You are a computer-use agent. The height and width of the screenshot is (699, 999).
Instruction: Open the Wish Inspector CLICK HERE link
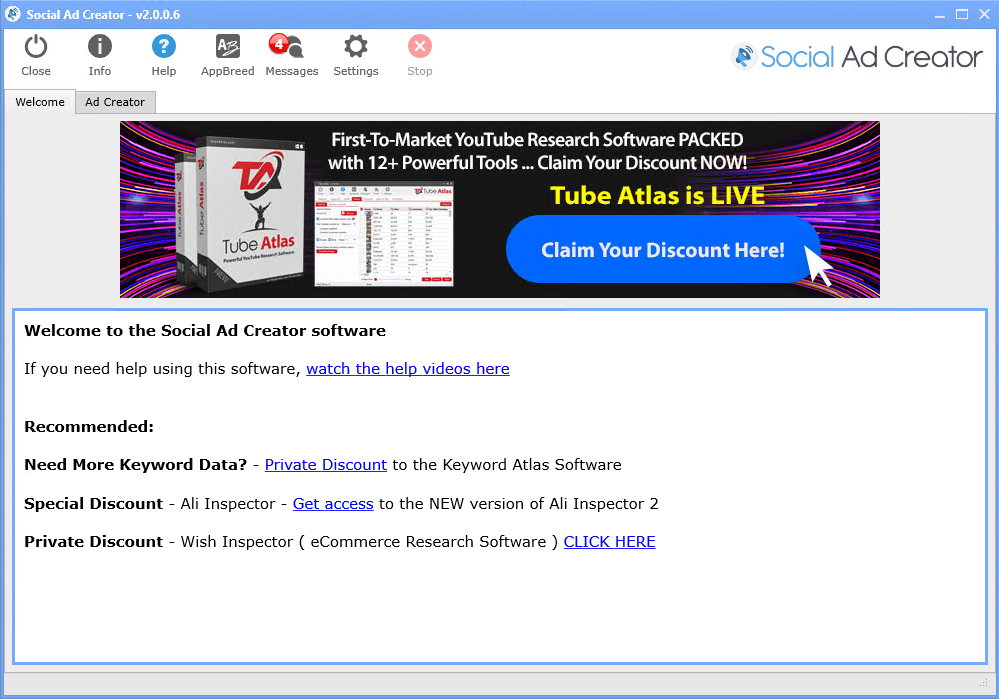point(609,542)
